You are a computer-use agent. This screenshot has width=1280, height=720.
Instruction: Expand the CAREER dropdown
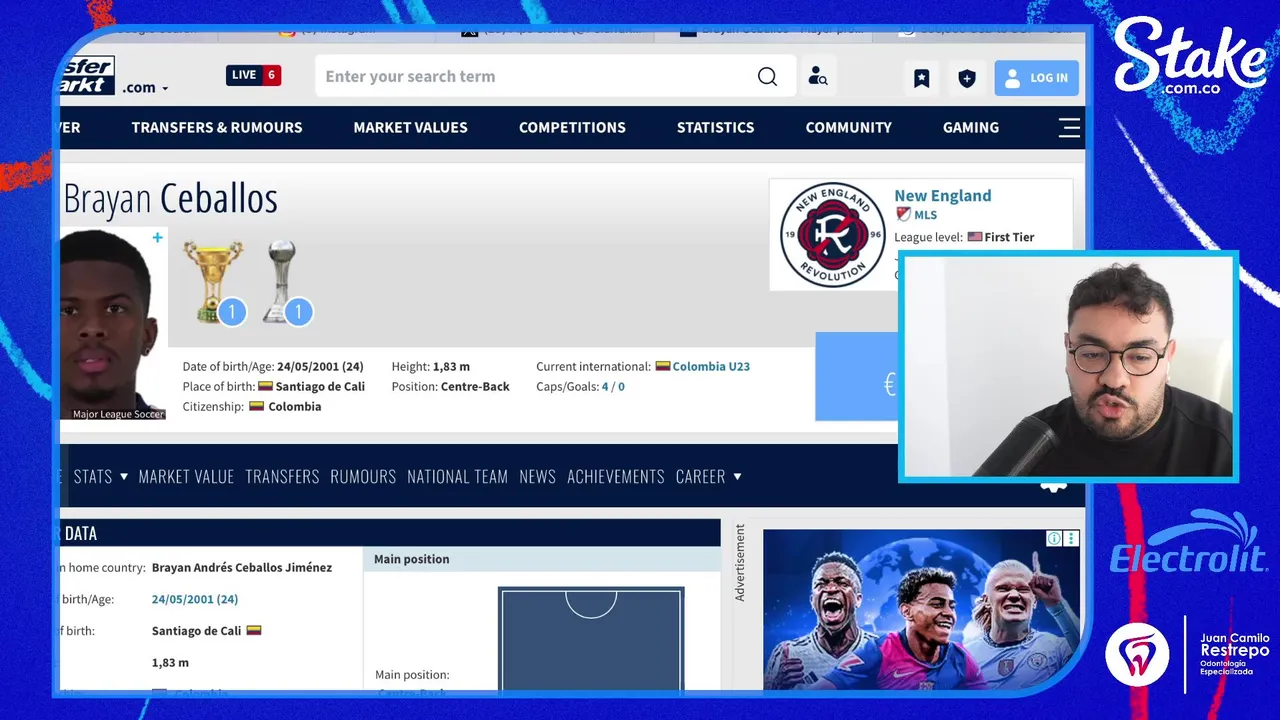tap(708, 477)
